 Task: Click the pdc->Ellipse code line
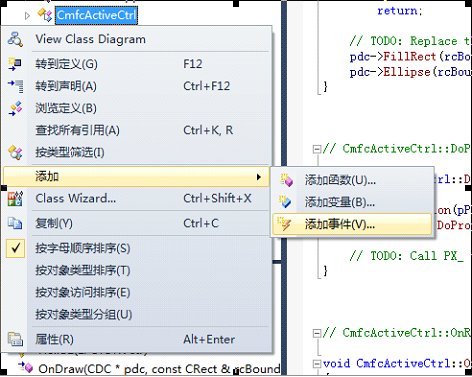click(x=410, y=72)
